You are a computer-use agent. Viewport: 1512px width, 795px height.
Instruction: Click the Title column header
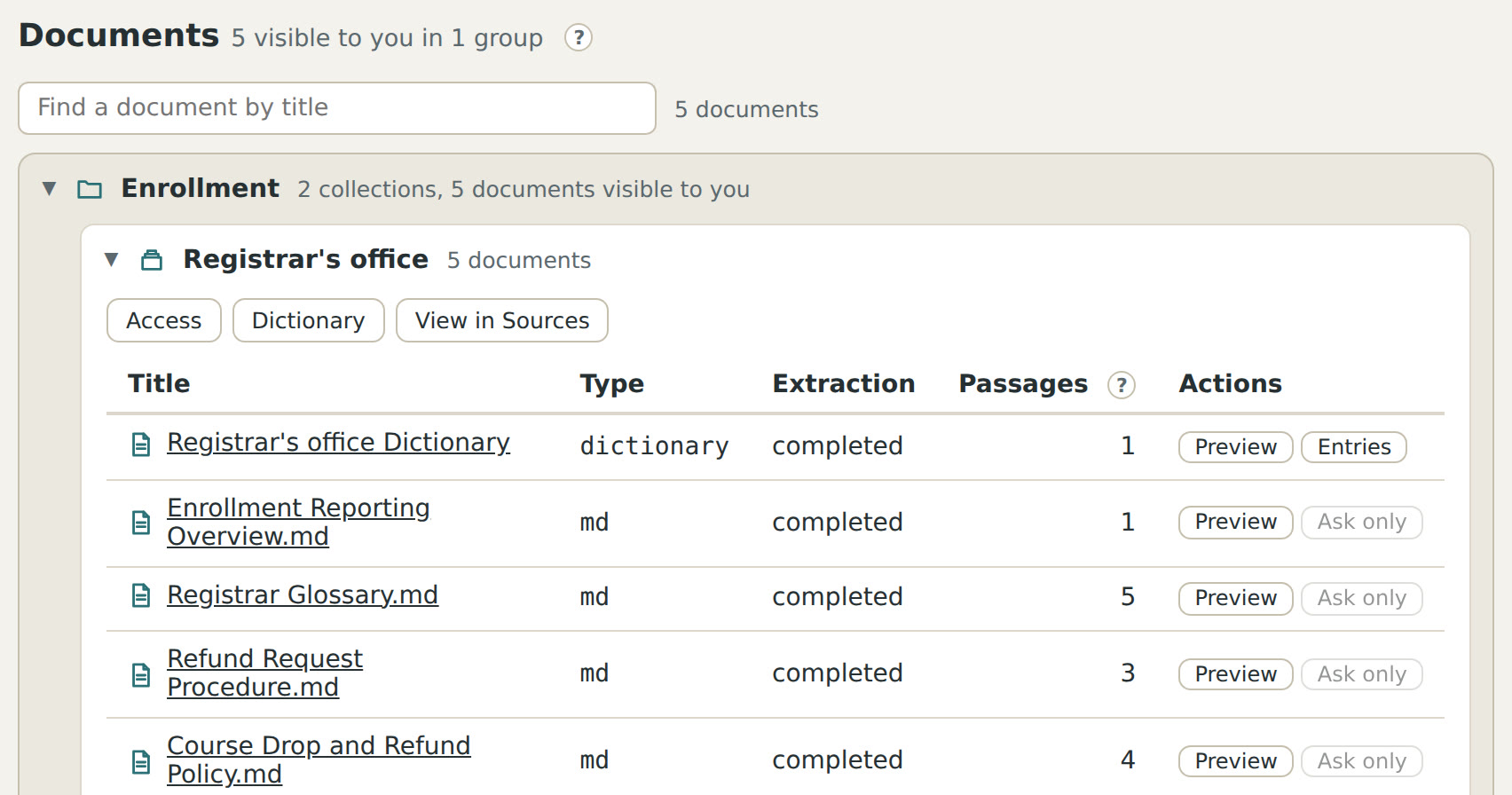pos(159,383)
